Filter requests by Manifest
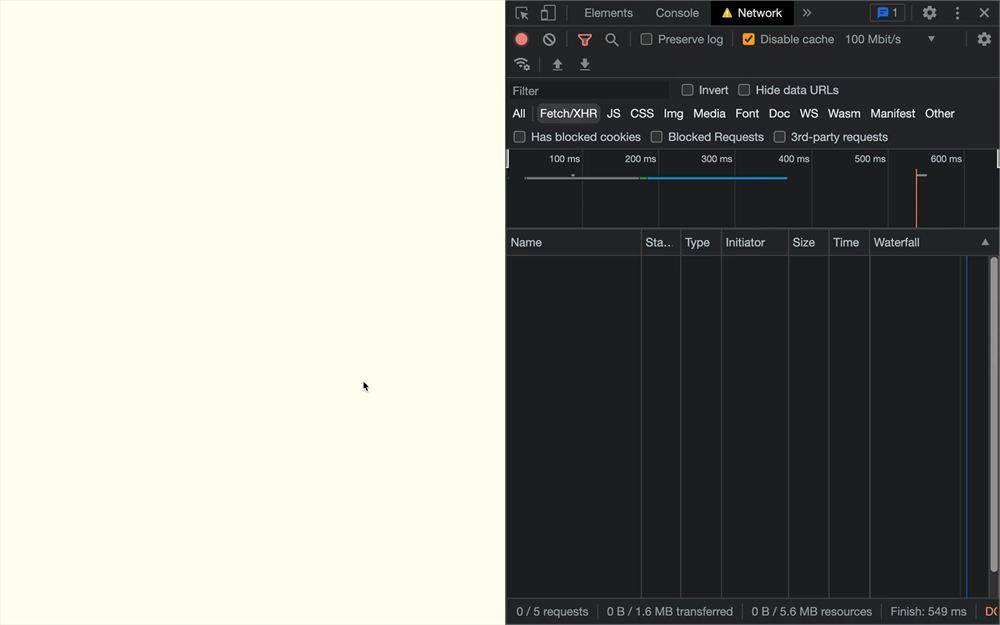The image size is (1000, 625). point(892,114)
